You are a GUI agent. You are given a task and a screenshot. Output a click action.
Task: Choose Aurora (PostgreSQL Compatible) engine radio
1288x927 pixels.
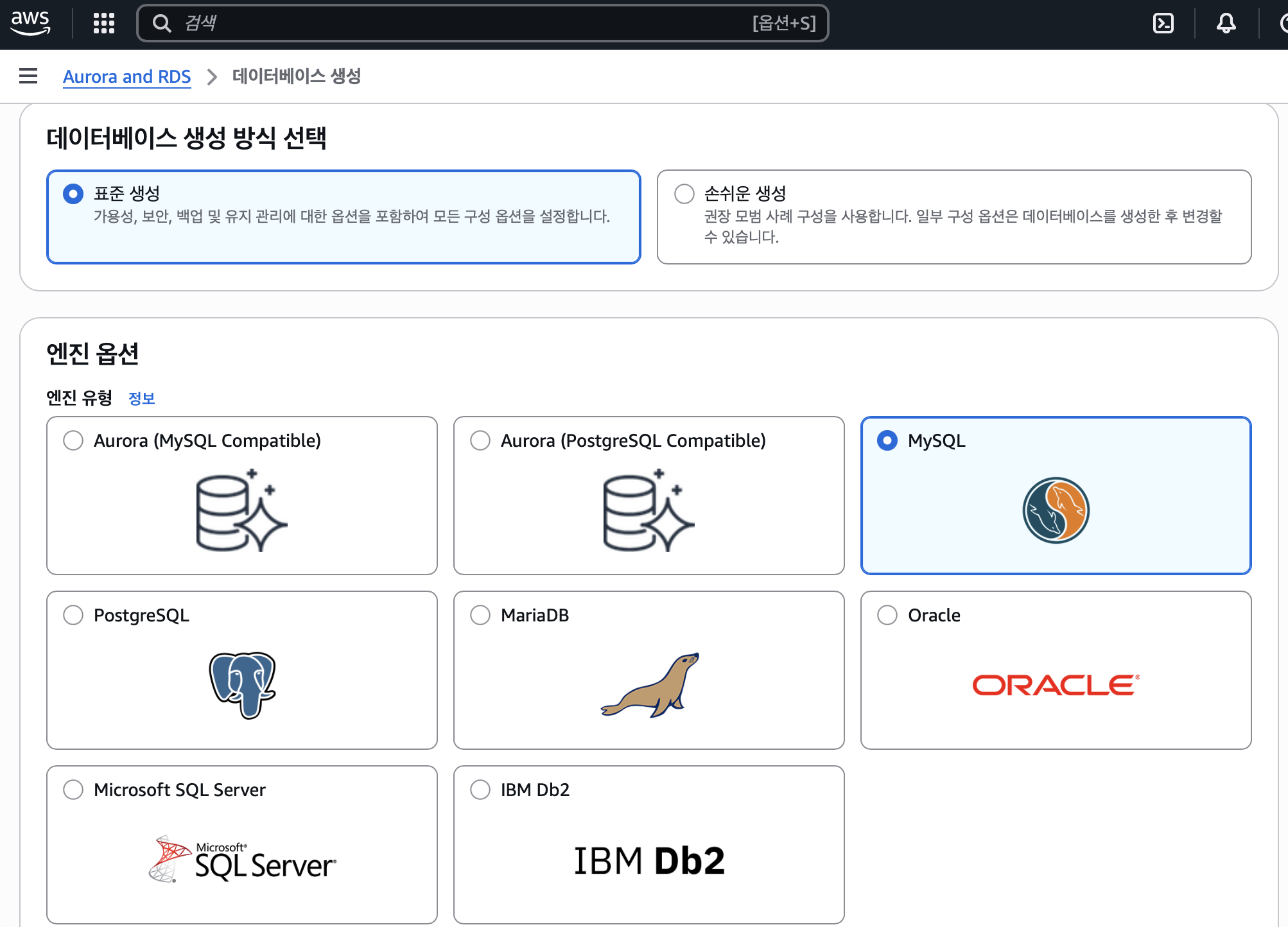(480, 440)
